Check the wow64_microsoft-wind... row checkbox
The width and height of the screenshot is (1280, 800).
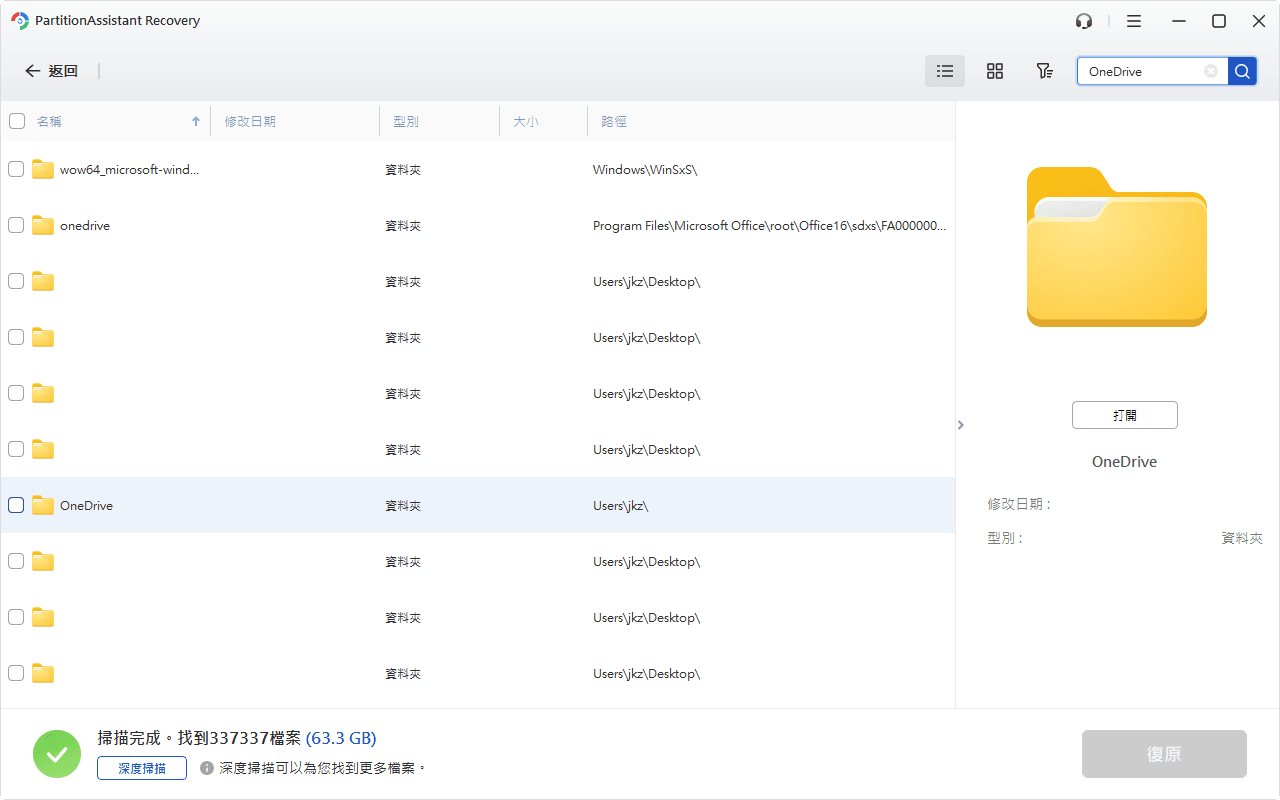pyautogui.click(x=16, y=169)
